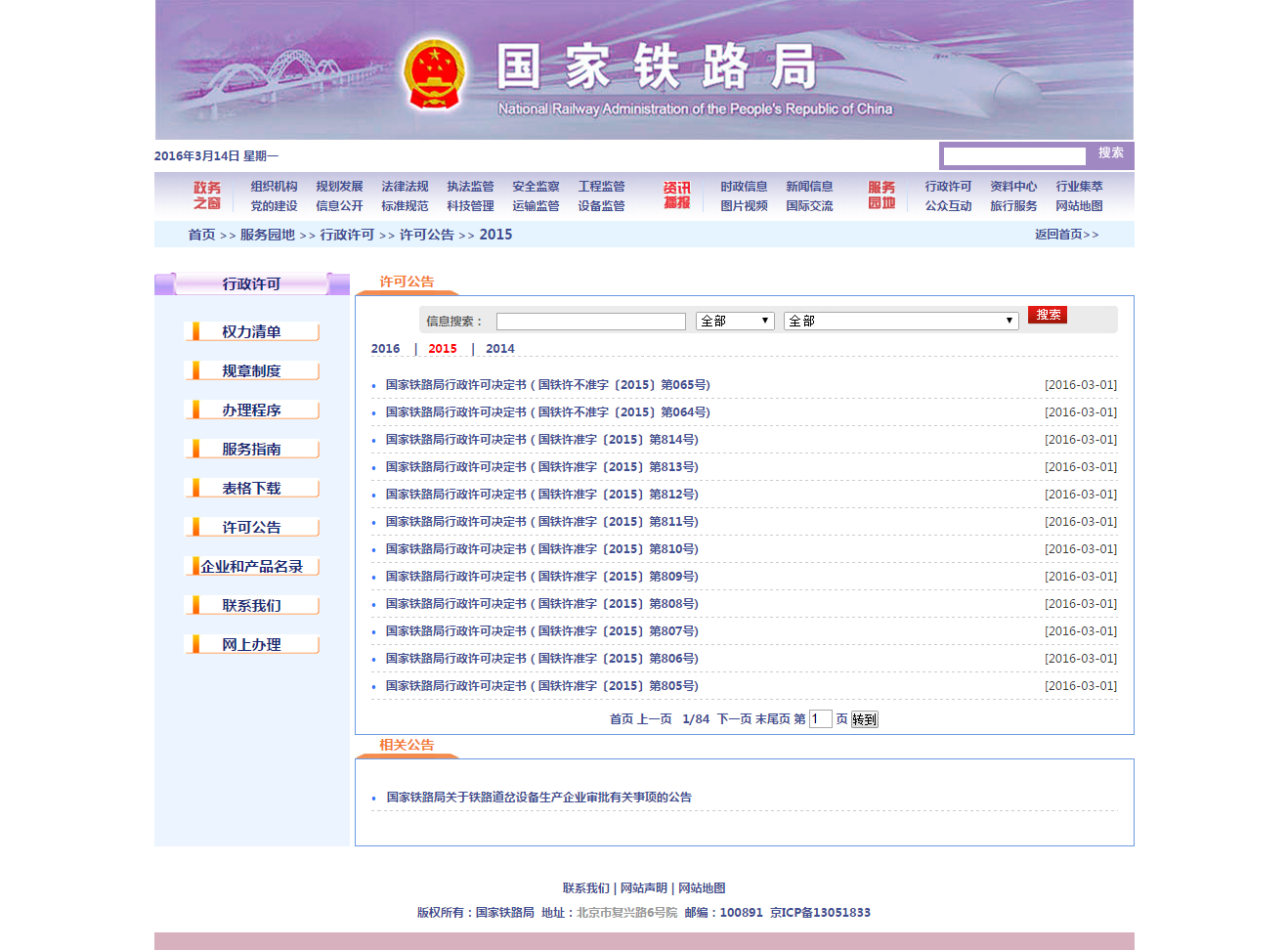Click the national emblem logo in the header
Image resolution: width=1288 pixels, height=950 pixels.
434,74
